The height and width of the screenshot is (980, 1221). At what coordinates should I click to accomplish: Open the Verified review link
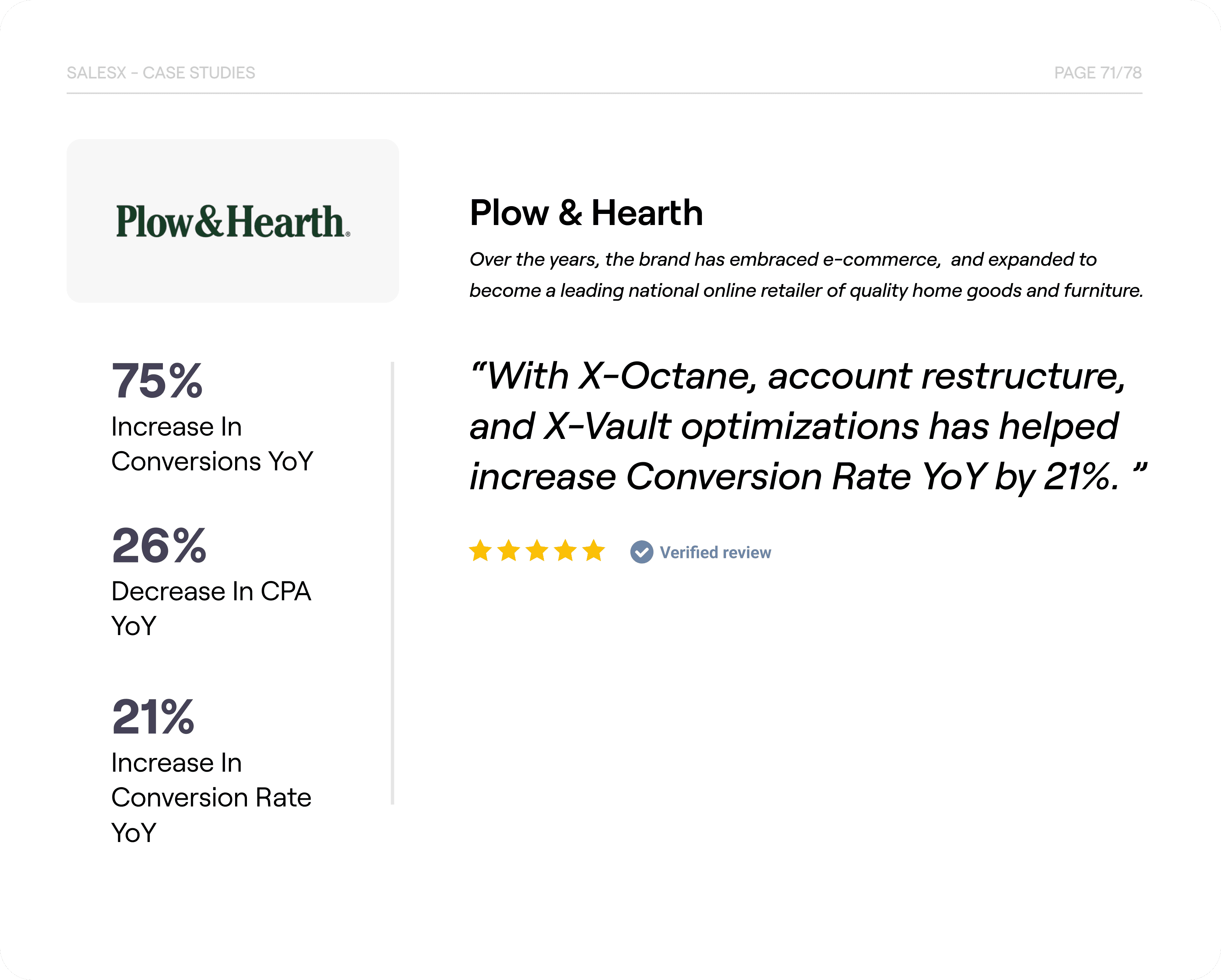715,553
